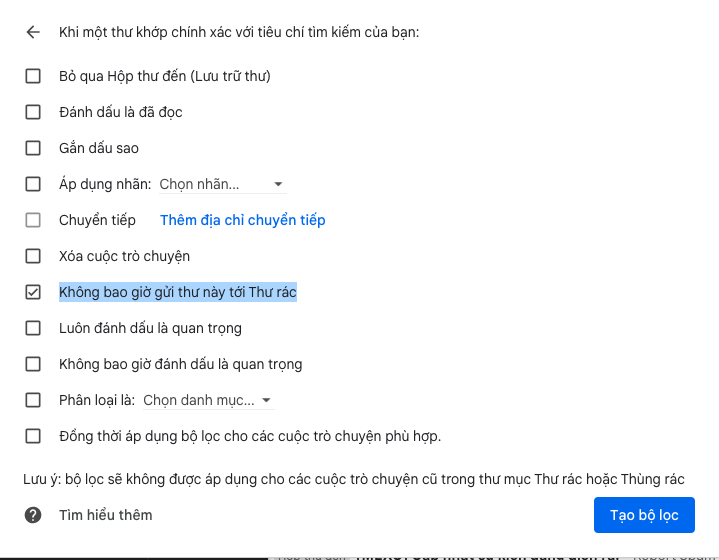Tick the 'Gắn dấu sao' checkbox
This screenshot has width=719, height=560.
point(33,148)
